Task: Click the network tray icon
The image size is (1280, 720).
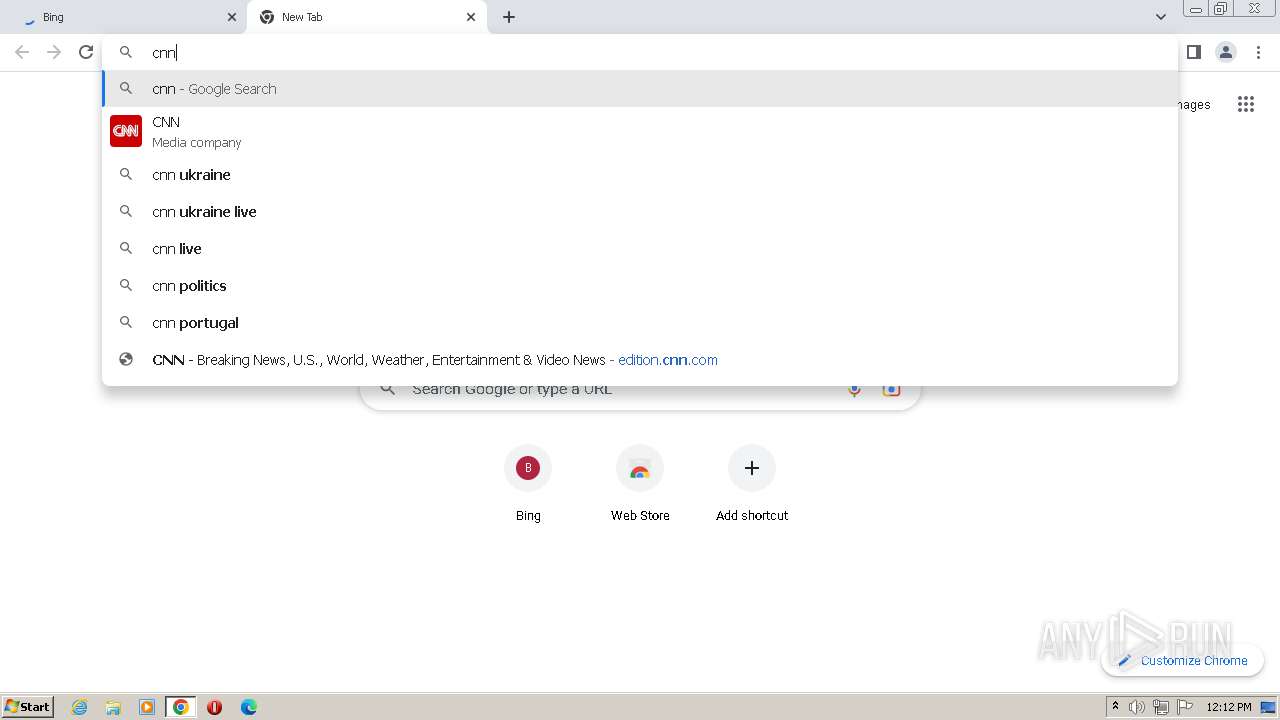Action: (1161, 707)
